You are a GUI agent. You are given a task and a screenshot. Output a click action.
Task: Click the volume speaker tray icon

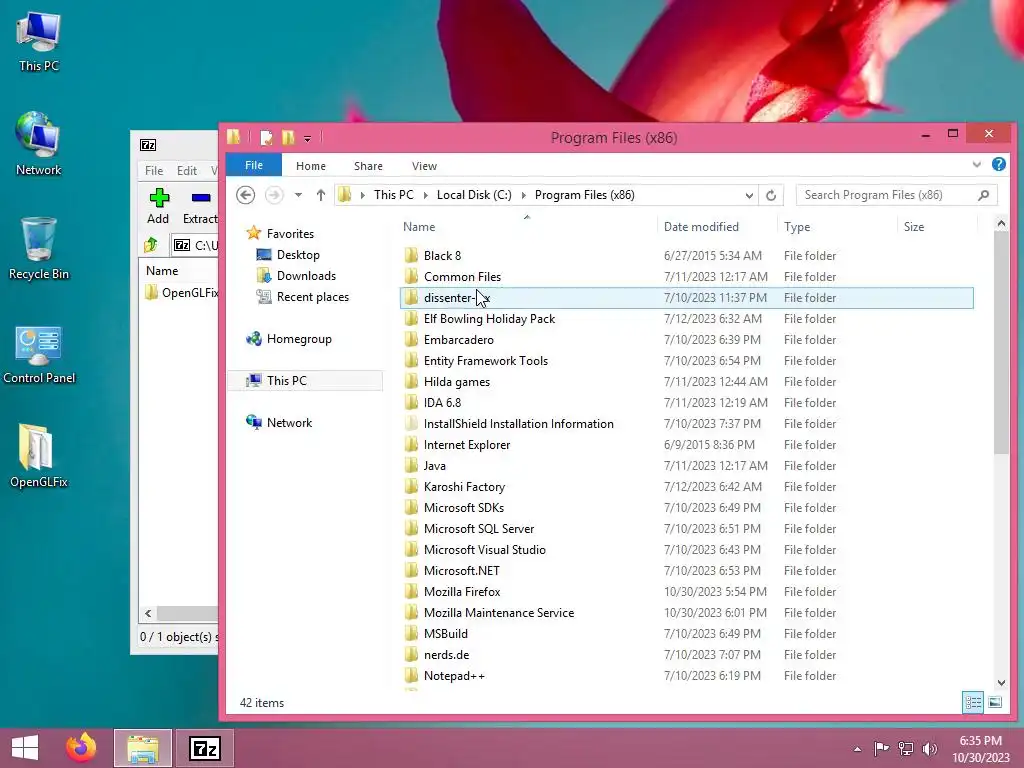pyautogui.click(x=929, y=748)
